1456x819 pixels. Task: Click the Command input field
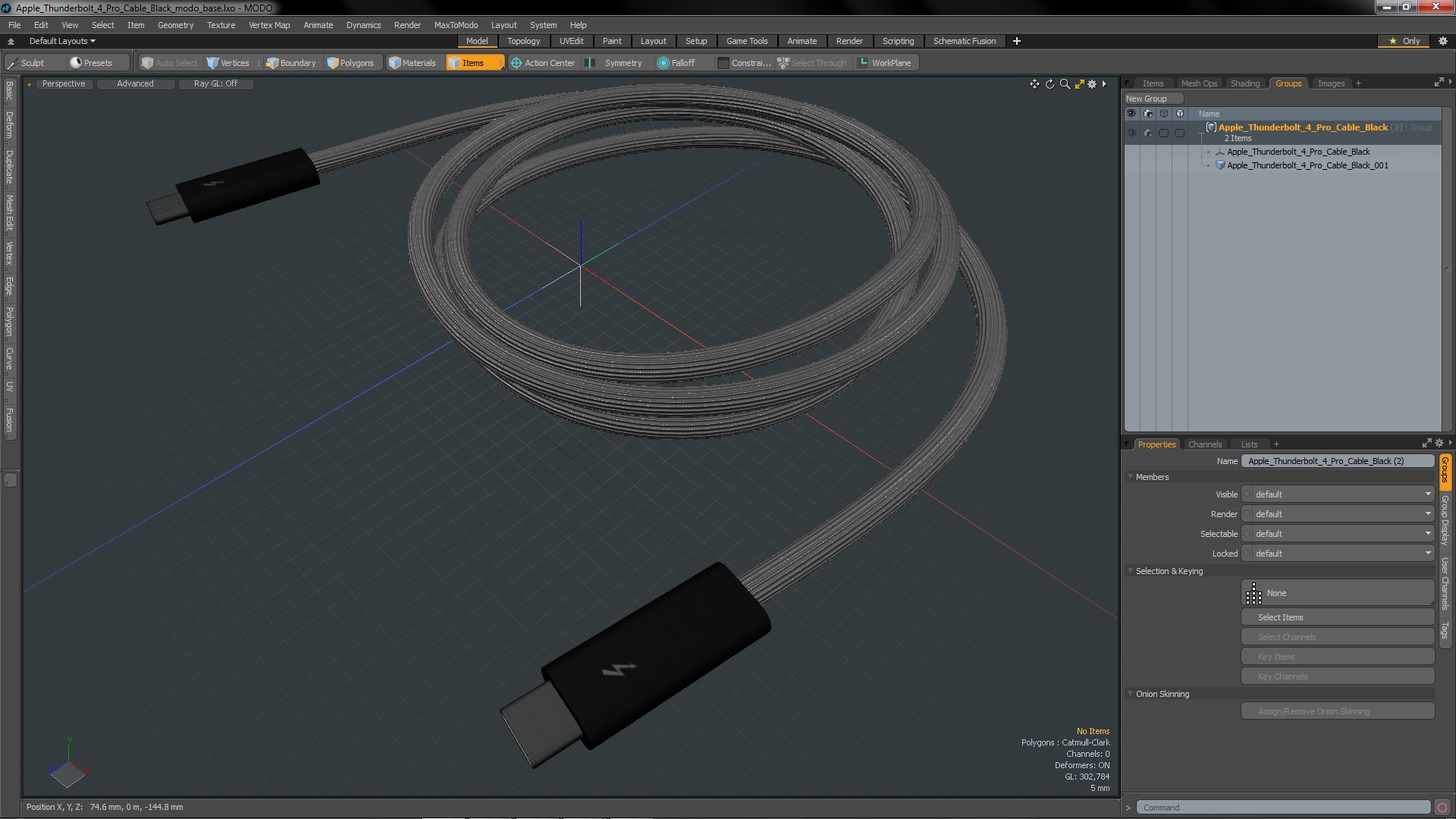pos(1282,808)
